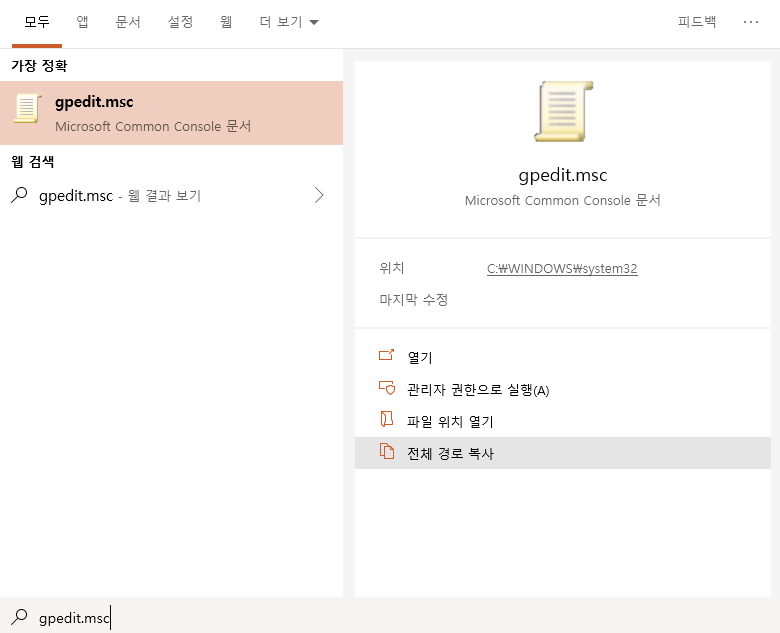Image resolution: width=780 pixels, height=633 pixels.
Task: Open gpedit.msc web results row
Action: coord(172,196)
